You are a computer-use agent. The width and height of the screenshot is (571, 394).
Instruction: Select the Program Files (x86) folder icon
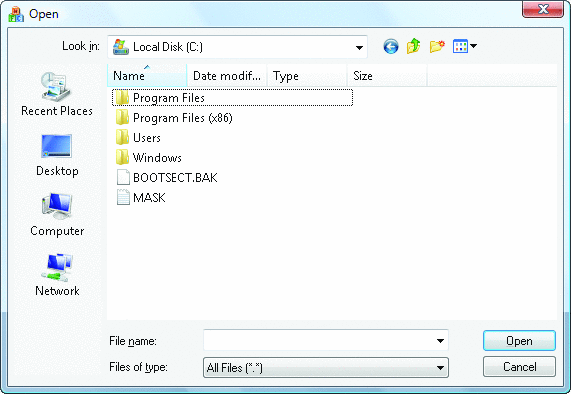click(122, 118)
